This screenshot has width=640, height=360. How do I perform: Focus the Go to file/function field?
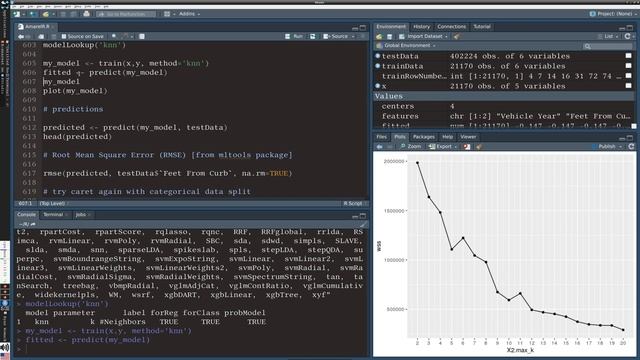coord(126,14)
